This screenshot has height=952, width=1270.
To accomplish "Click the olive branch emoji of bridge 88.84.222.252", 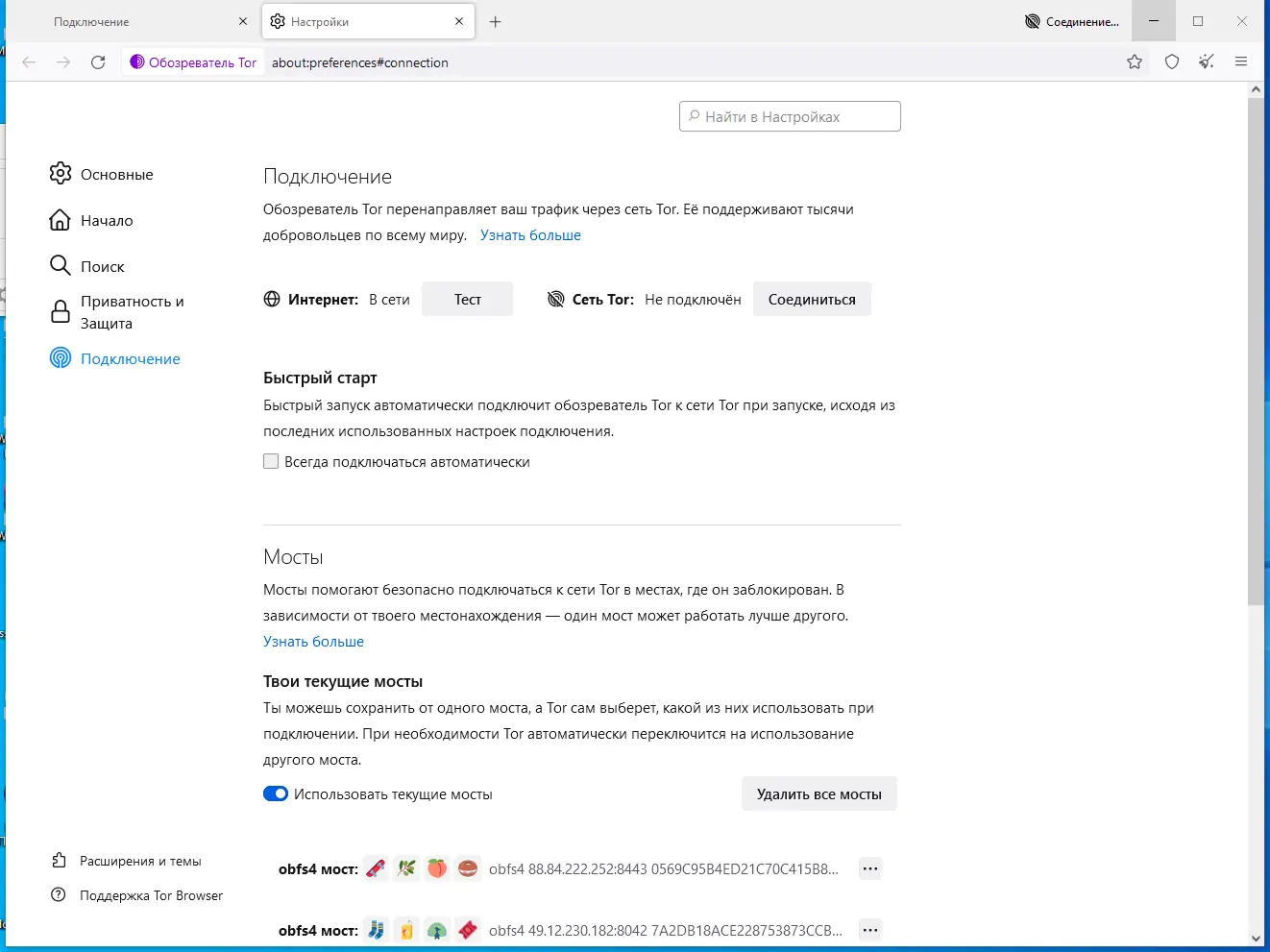I will (406, 869).
